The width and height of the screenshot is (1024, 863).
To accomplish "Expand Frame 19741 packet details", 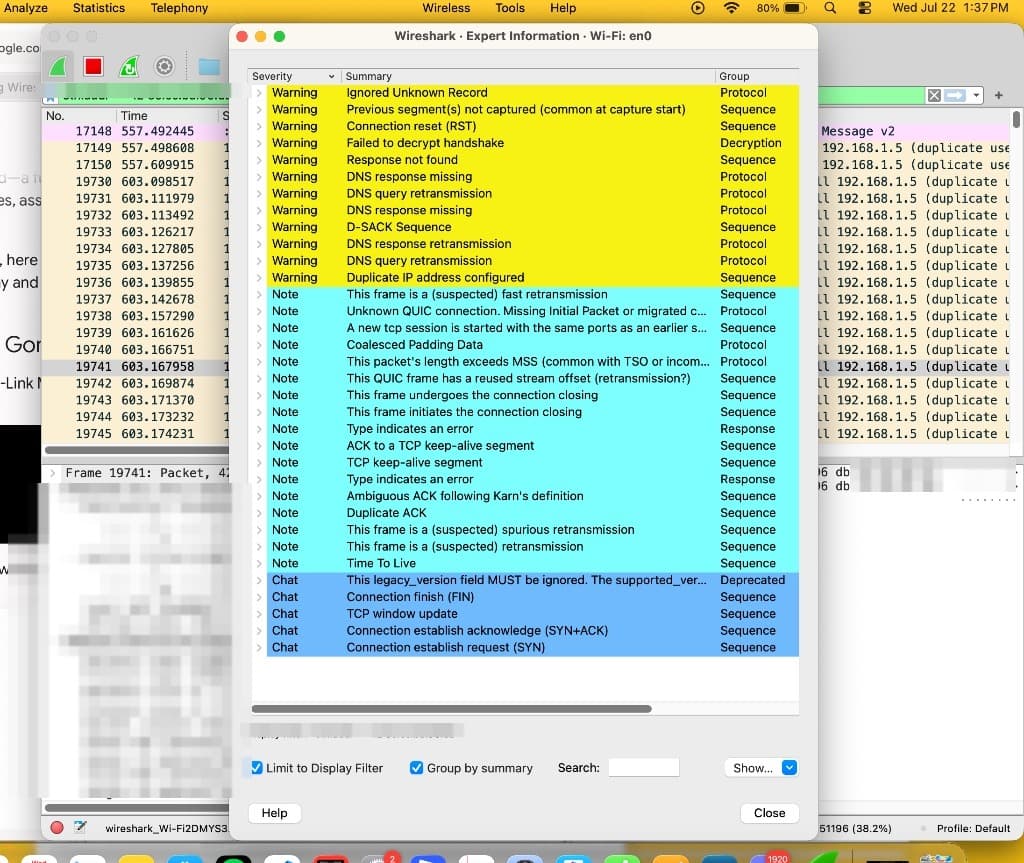I will pos(52,472).
